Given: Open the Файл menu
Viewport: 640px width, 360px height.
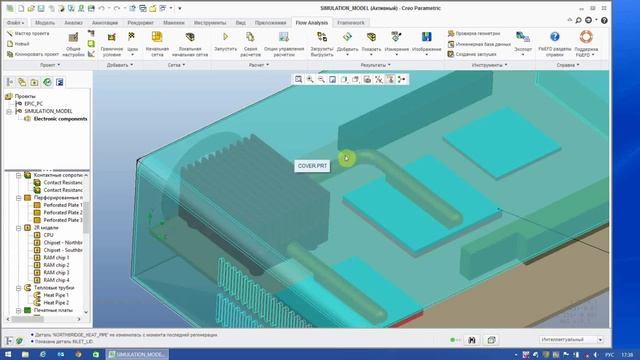Looking at the screenshot, I should click(x=16, y=23).
